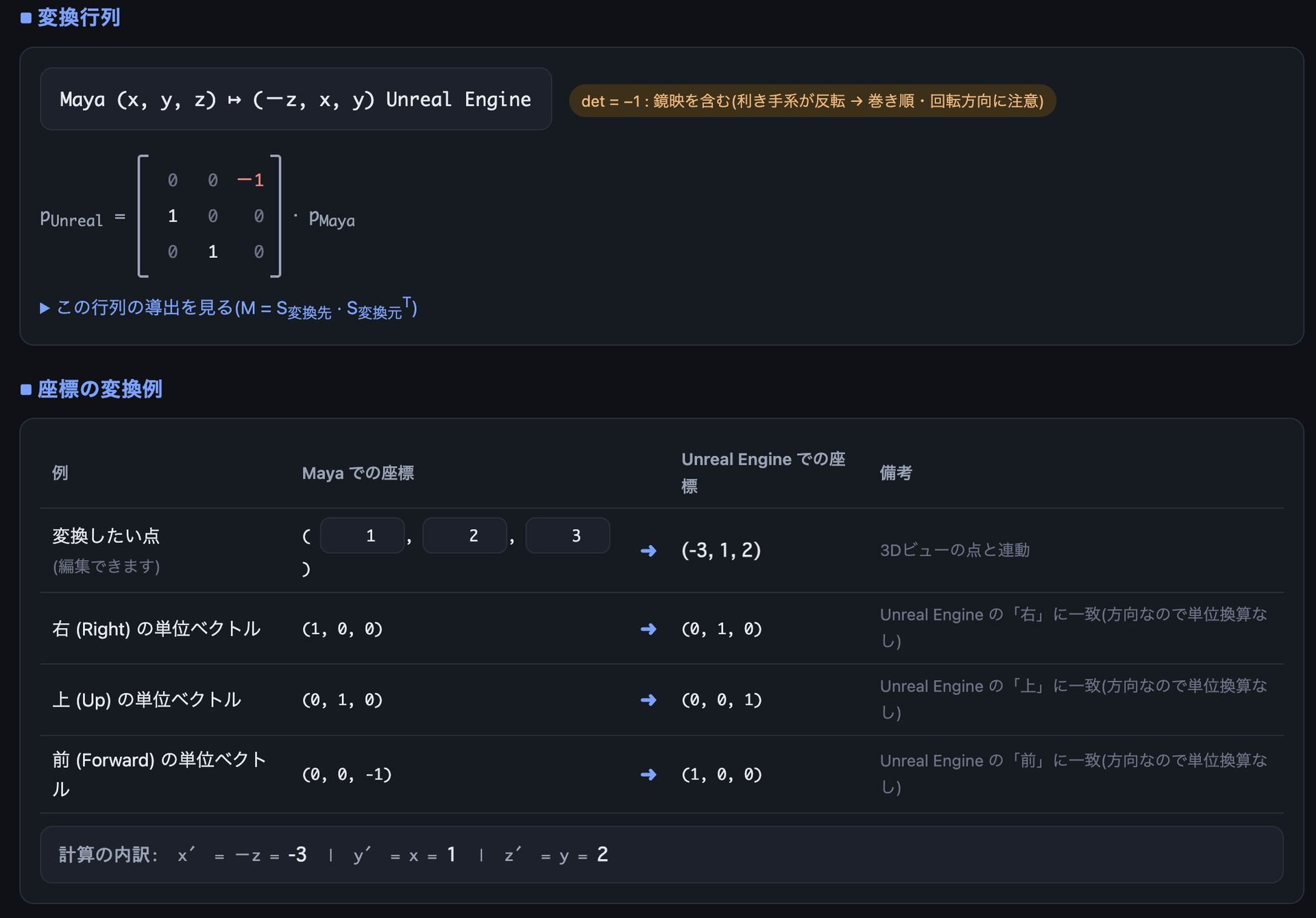Edit the Maya x coordinate field containing 1
The width and height of the screenshot is (1316, 918).
(362, 535)
